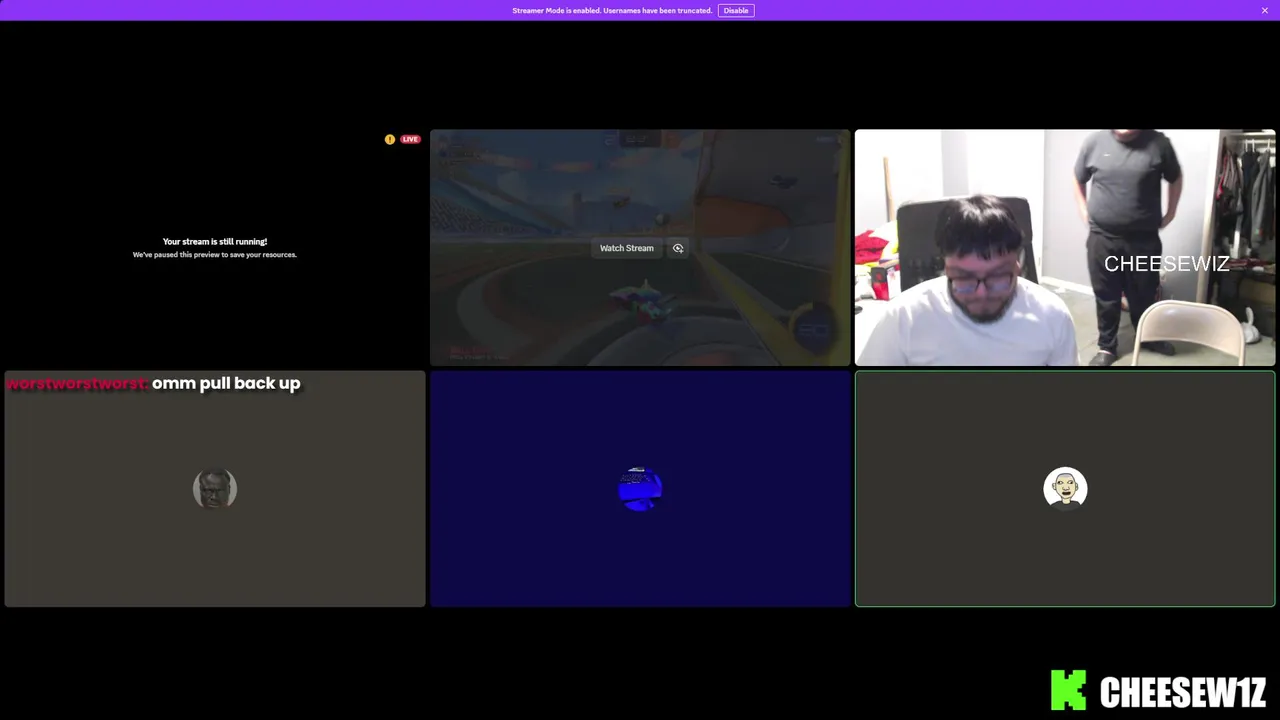The image size is (1280, 720).
Task: Click the blue circular avatar in blue tile
Action: (640, 489)
